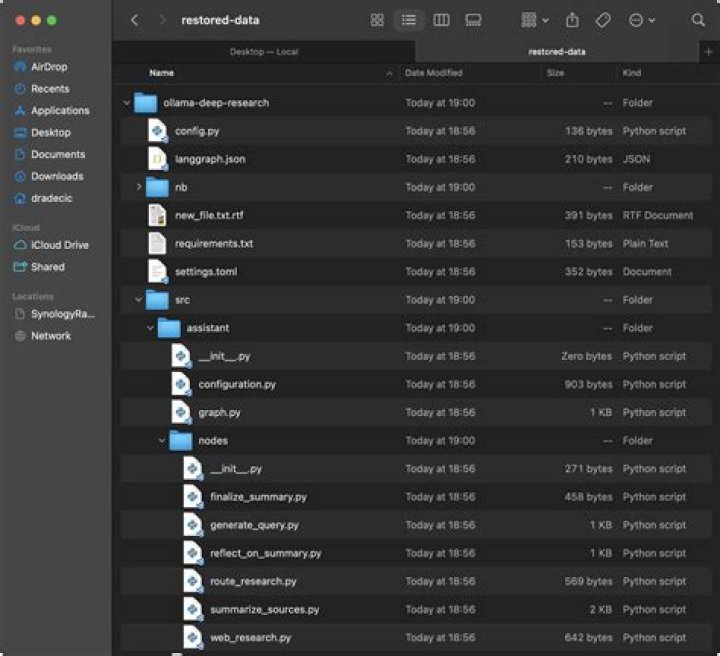The image size is (720, 656).
Task: Sort by the Kind column header
Action: tap(631, 73)
